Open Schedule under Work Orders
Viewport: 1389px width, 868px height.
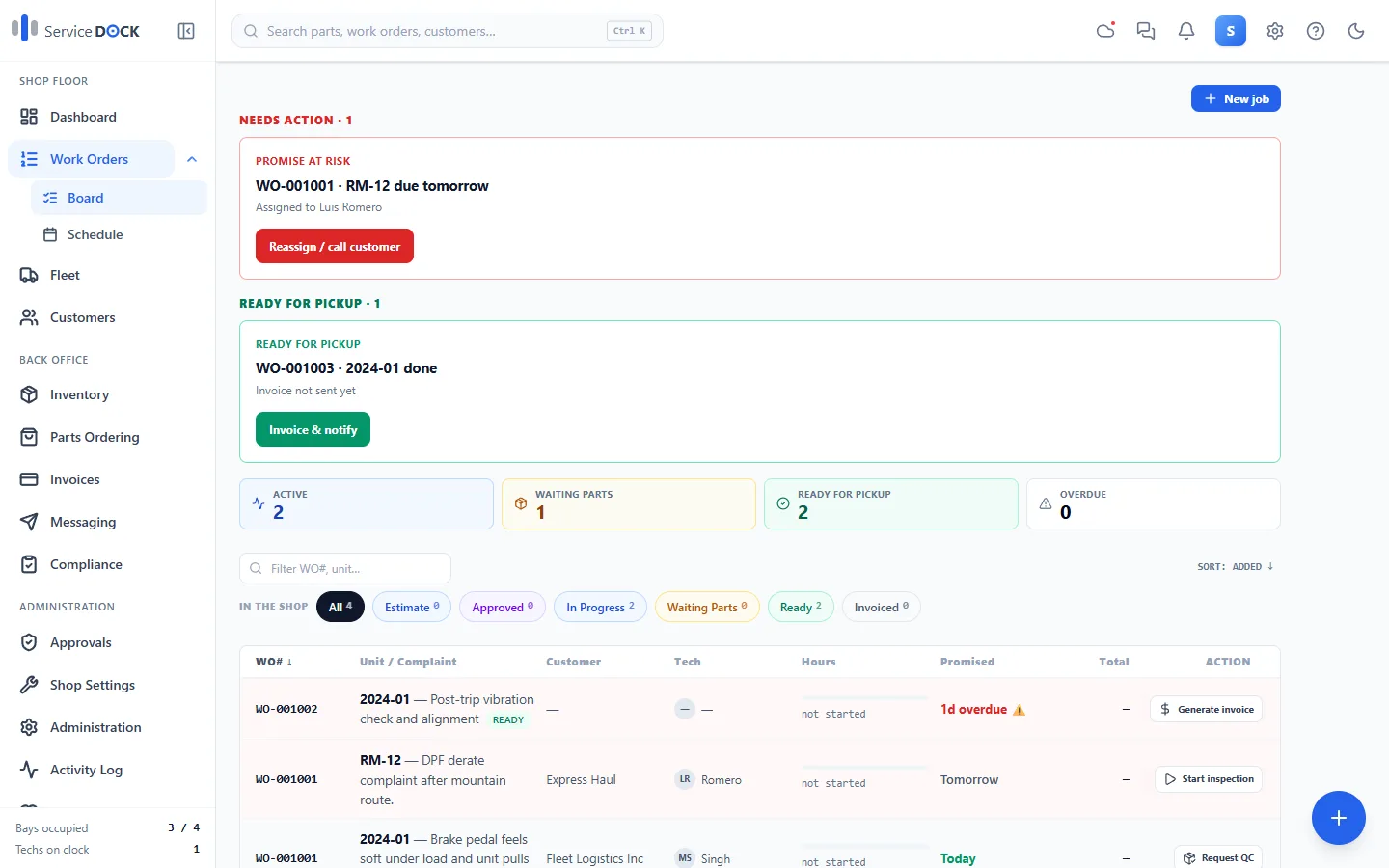[119, 234]
